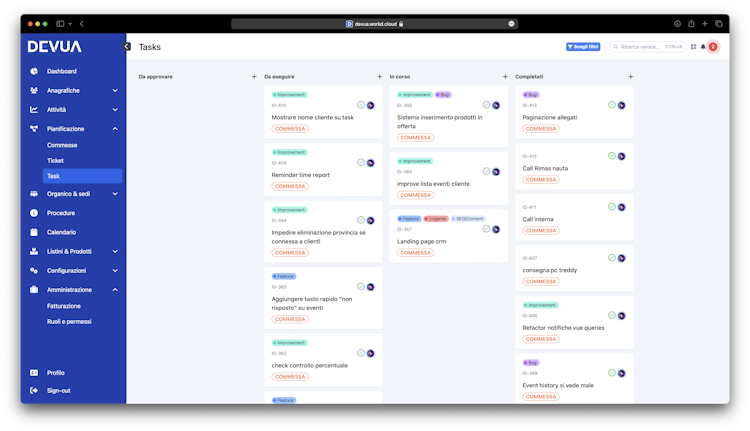Select the Task submenu item
This screenshot has height=431, width=750.
point(82,176)
